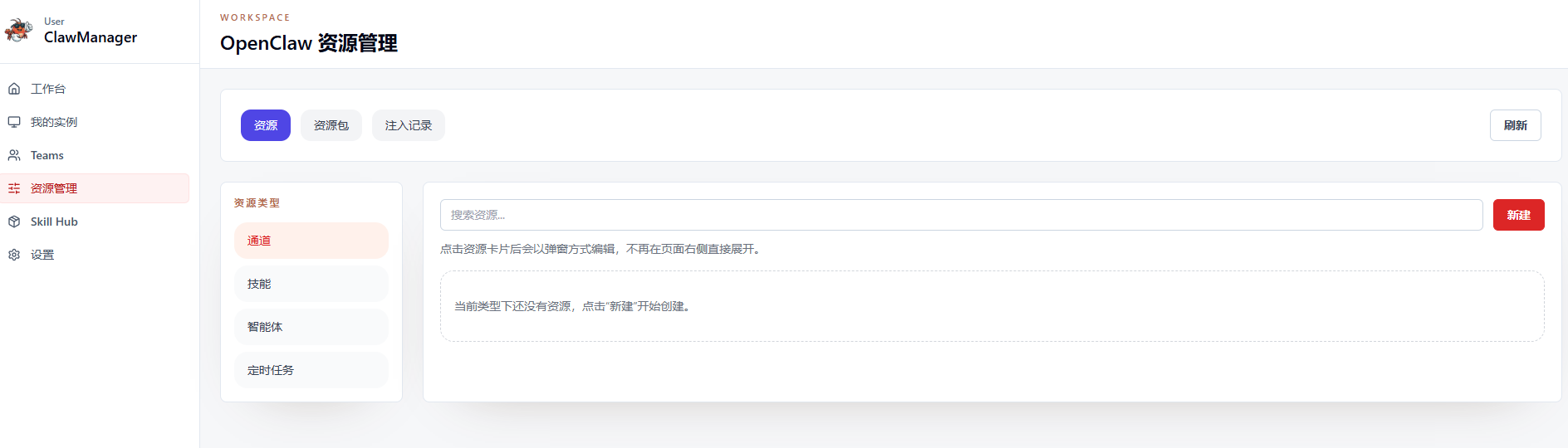1568x448 pixels.
Task: Open Skill Hub from the sidebar
Action: pos(95,222)
